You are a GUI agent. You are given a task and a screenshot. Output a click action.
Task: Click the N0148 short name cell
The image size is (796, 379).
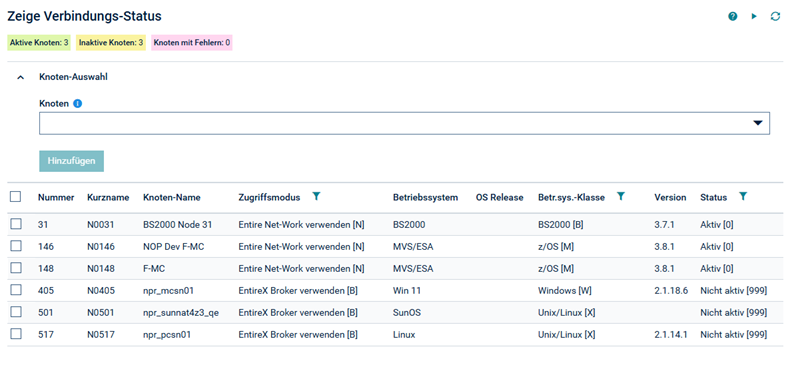tap(101, 268)
